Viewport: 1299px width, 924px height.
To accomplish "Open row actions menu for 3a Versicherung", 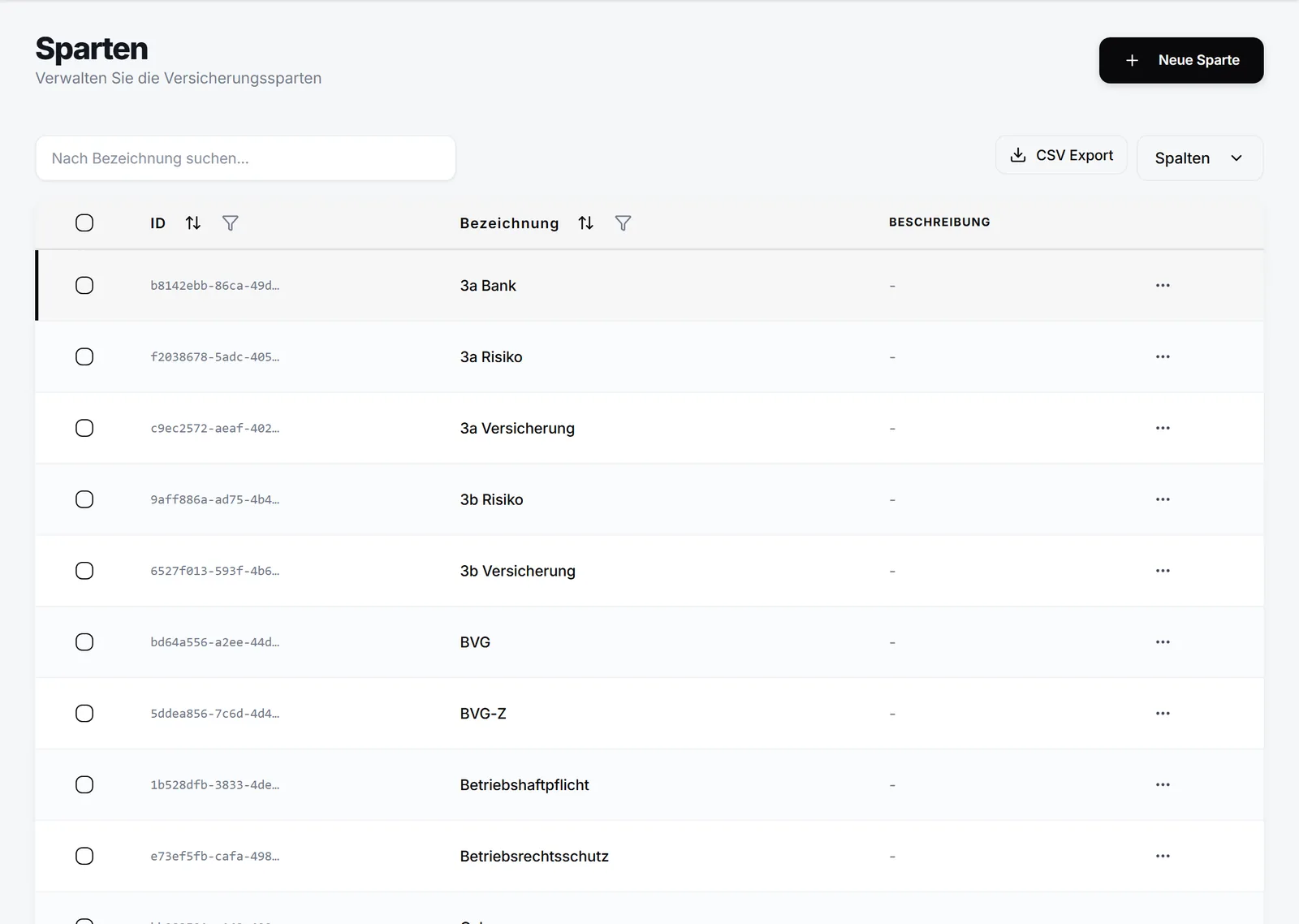I will tap(1163, 428).
